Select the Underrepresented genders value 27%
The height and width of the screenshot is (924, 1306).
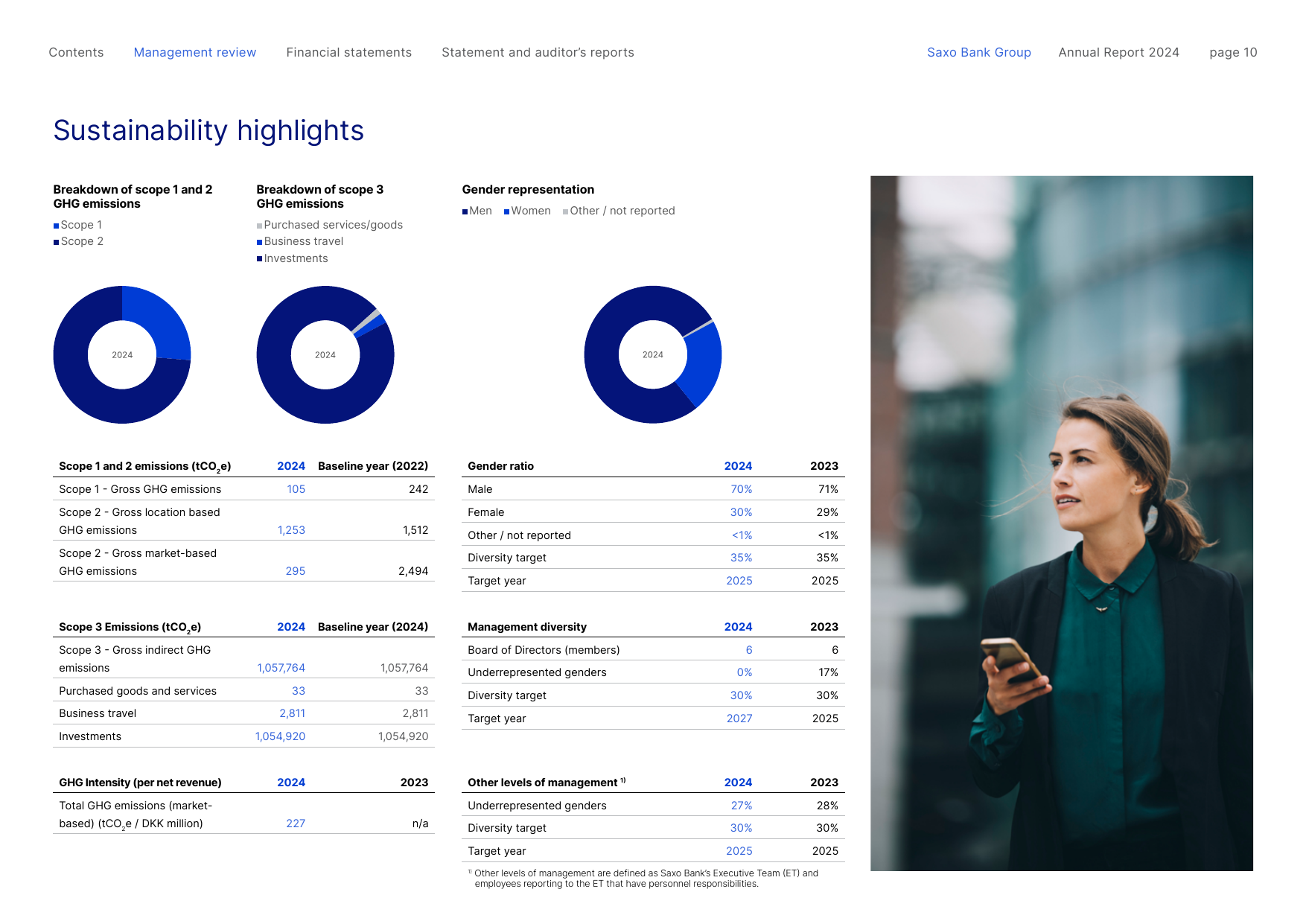742,806
